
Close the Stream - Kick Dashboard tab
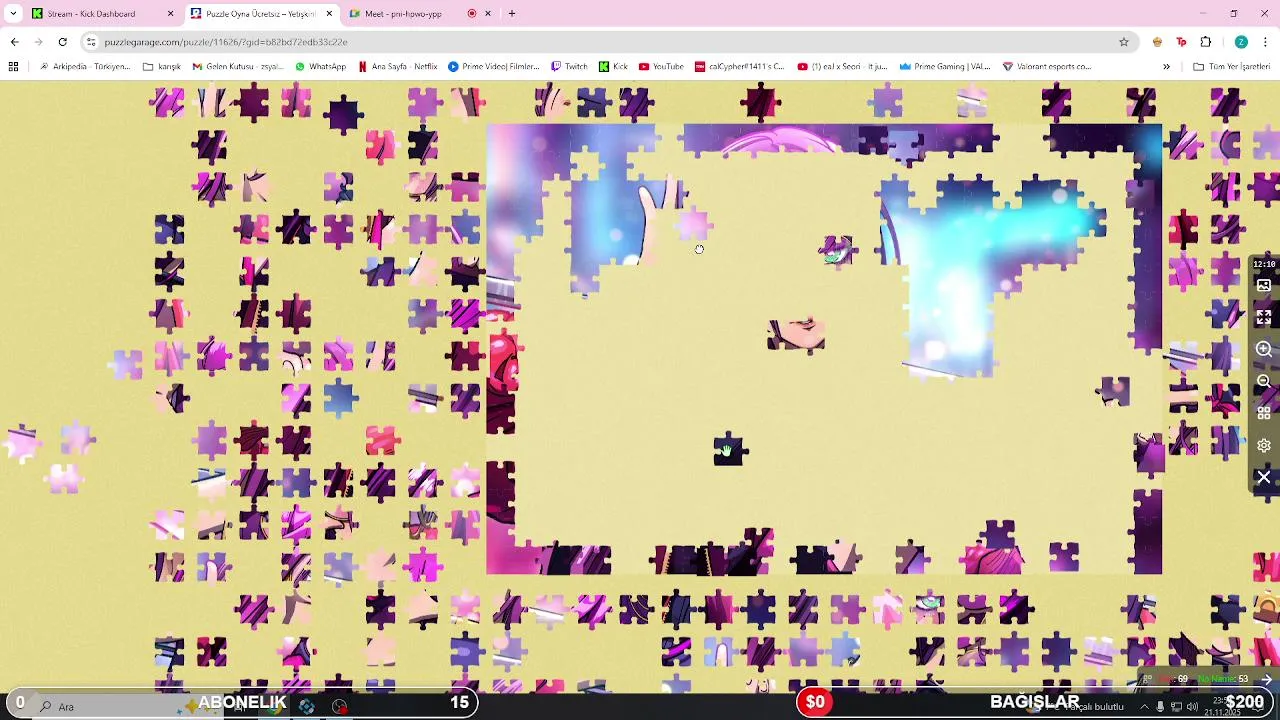(x=170, y=14)
